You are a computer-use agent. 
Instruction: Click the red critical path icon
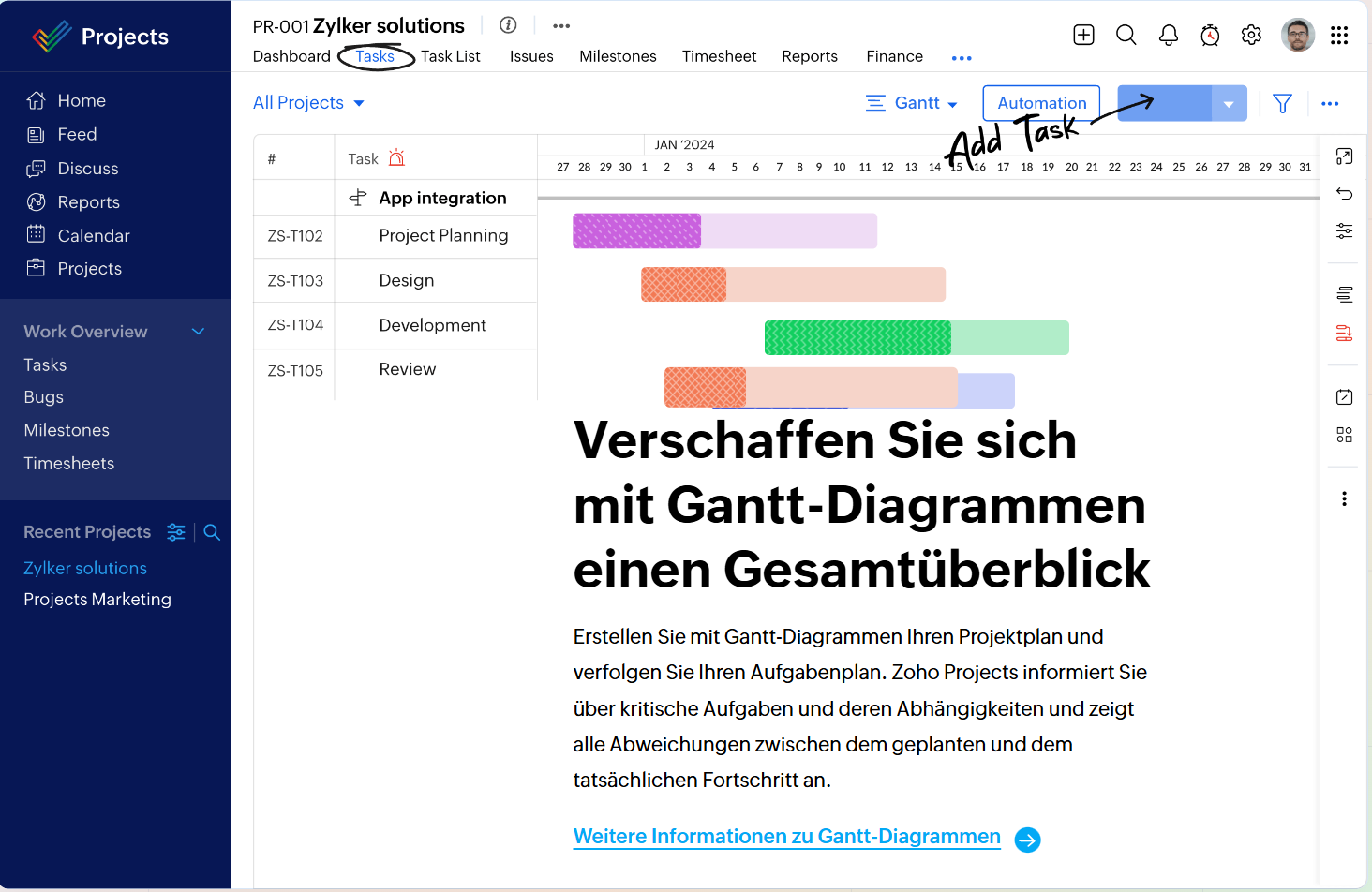click(x=1344, y=333)
